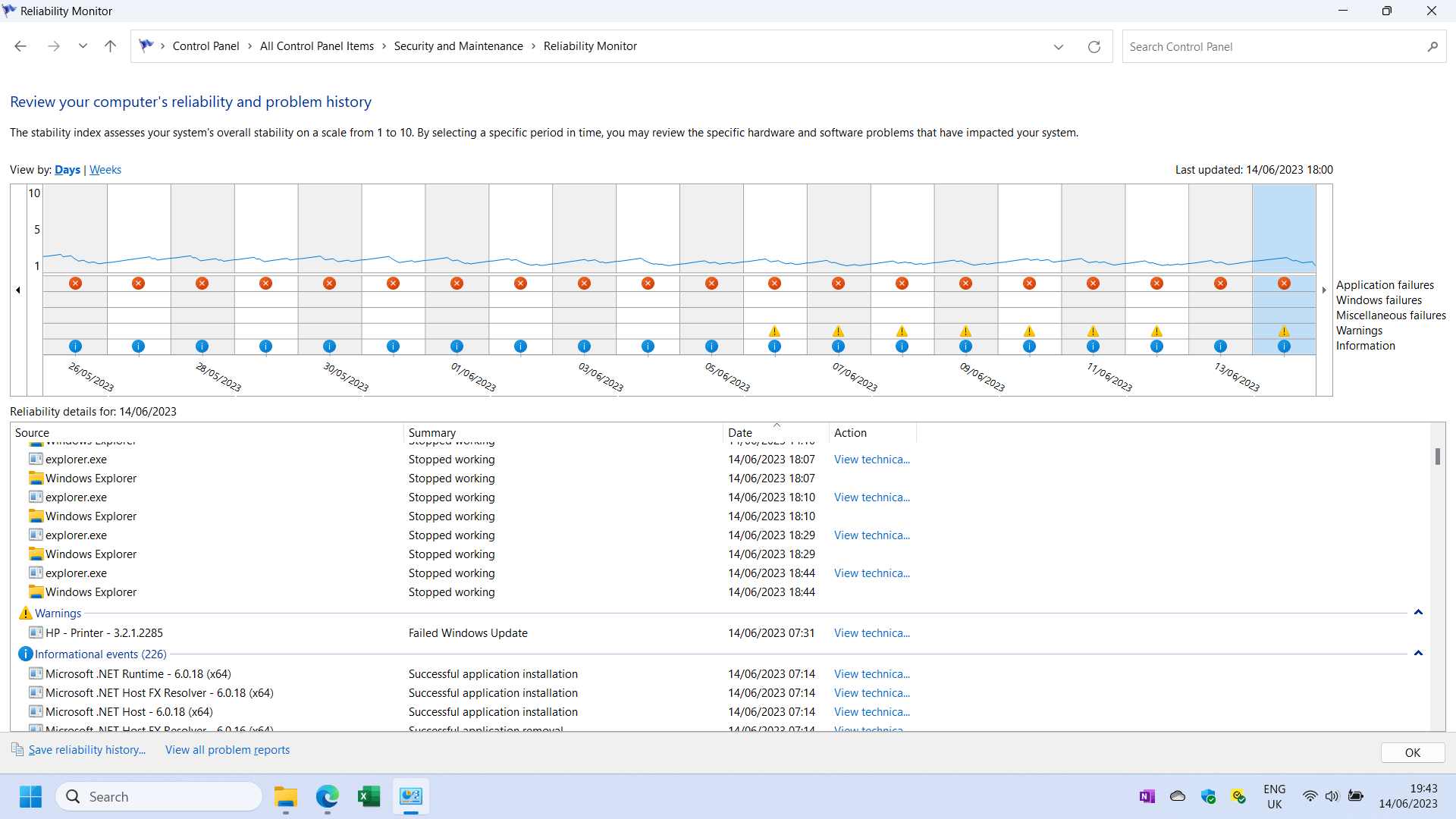Open the recent locations chevron
This screenshot has width=1456, height=819.
(x=83, y=46)
